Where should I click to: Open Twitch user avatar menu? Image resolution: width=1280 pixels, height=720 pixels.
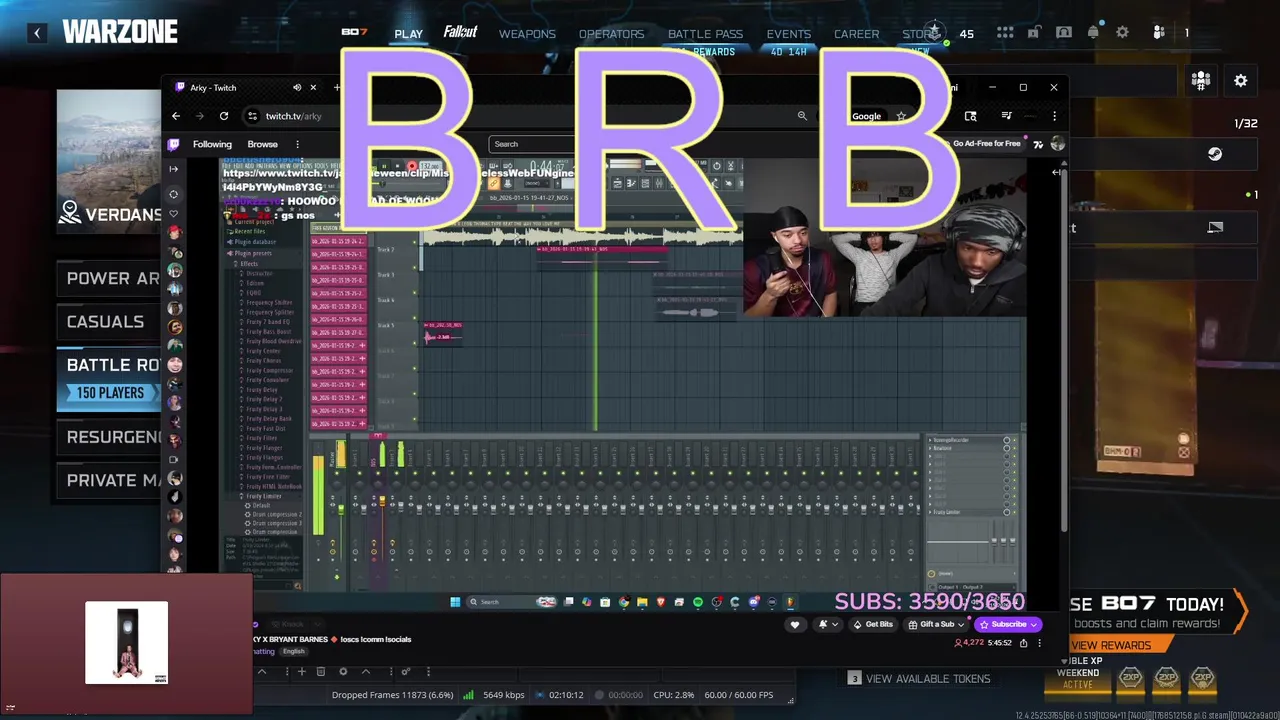(x=1058, y=144)
